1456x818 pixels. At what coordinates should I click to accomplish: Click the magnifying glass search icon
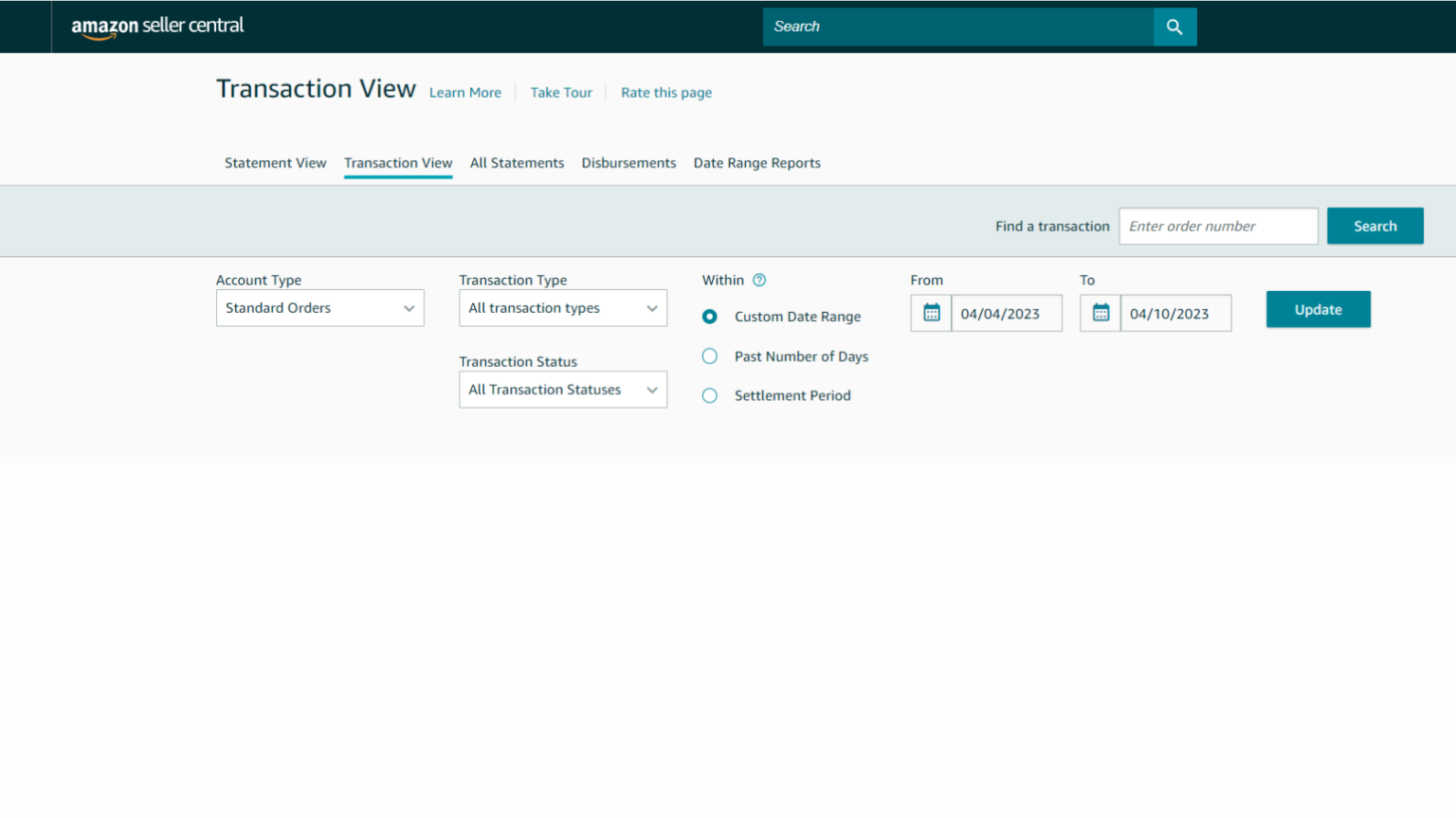click(x=1174, y=27)
